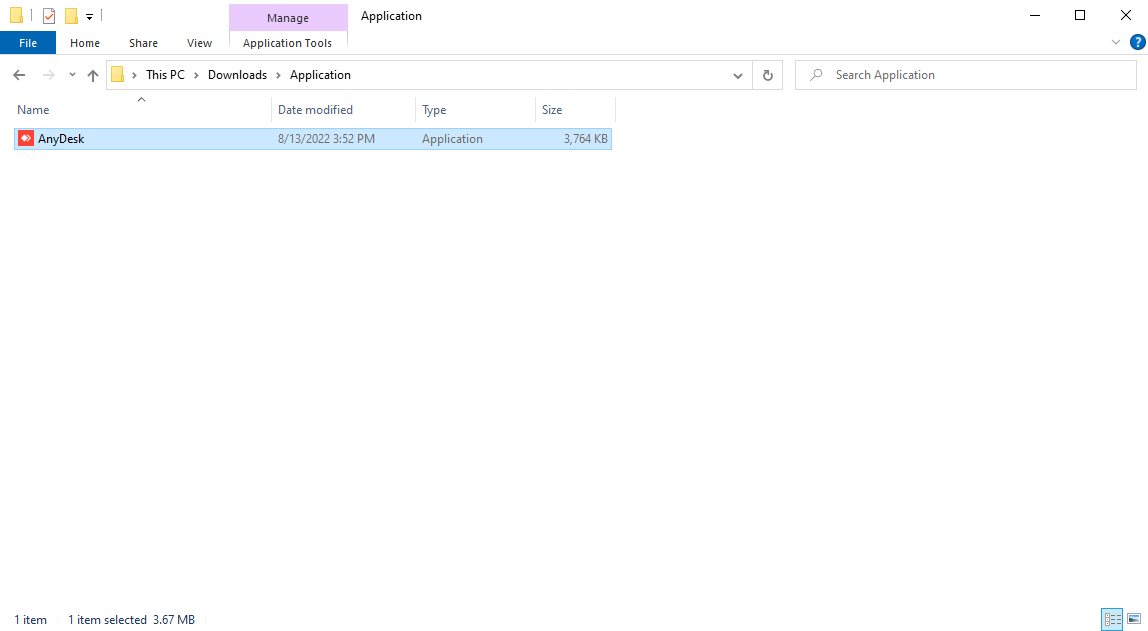Click the Properties quick access icon
1148x631 pixels.
(49, 16)
